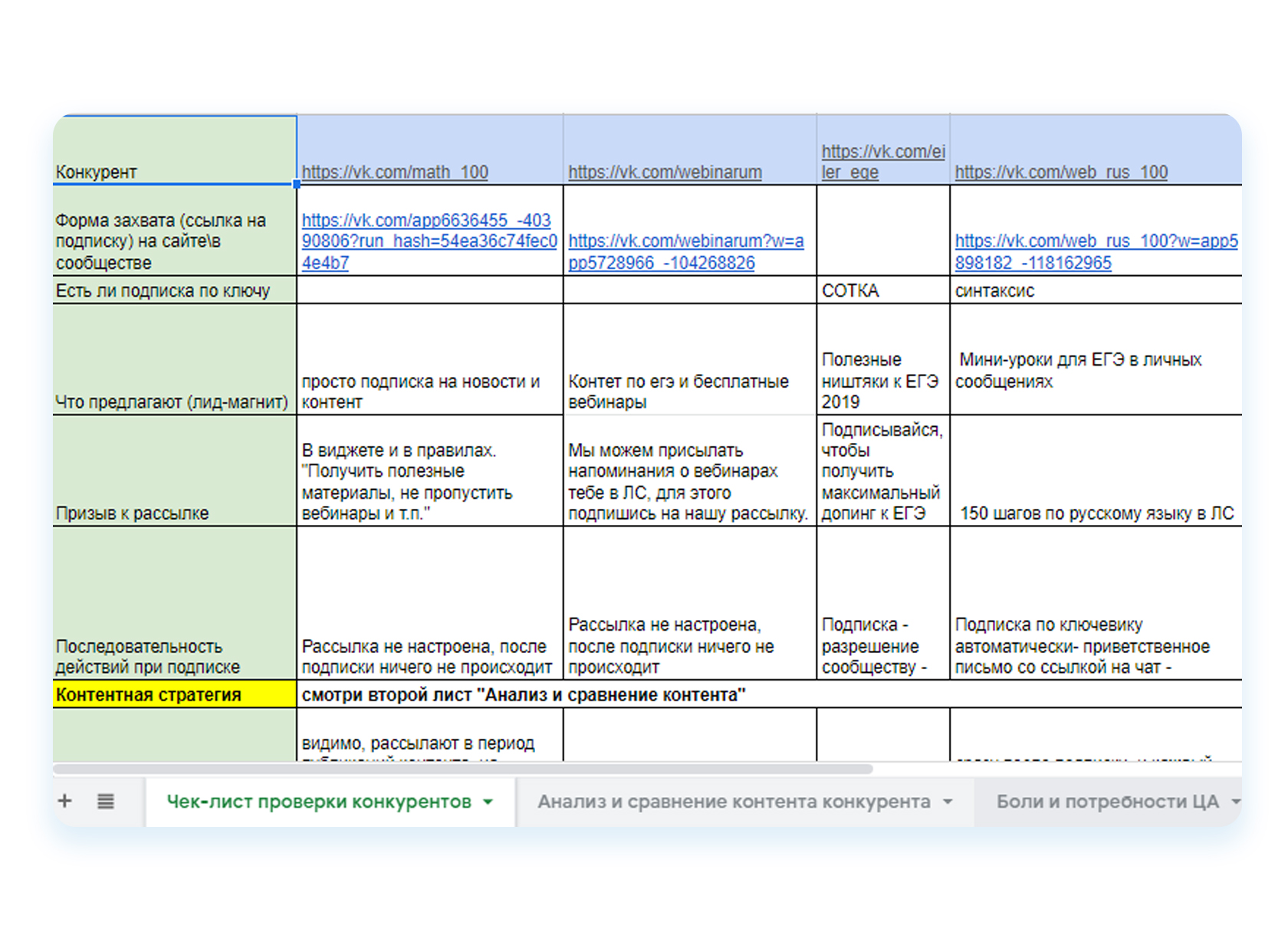Open the all sheets list icon

pyautogui.click(x=106, y=801)
